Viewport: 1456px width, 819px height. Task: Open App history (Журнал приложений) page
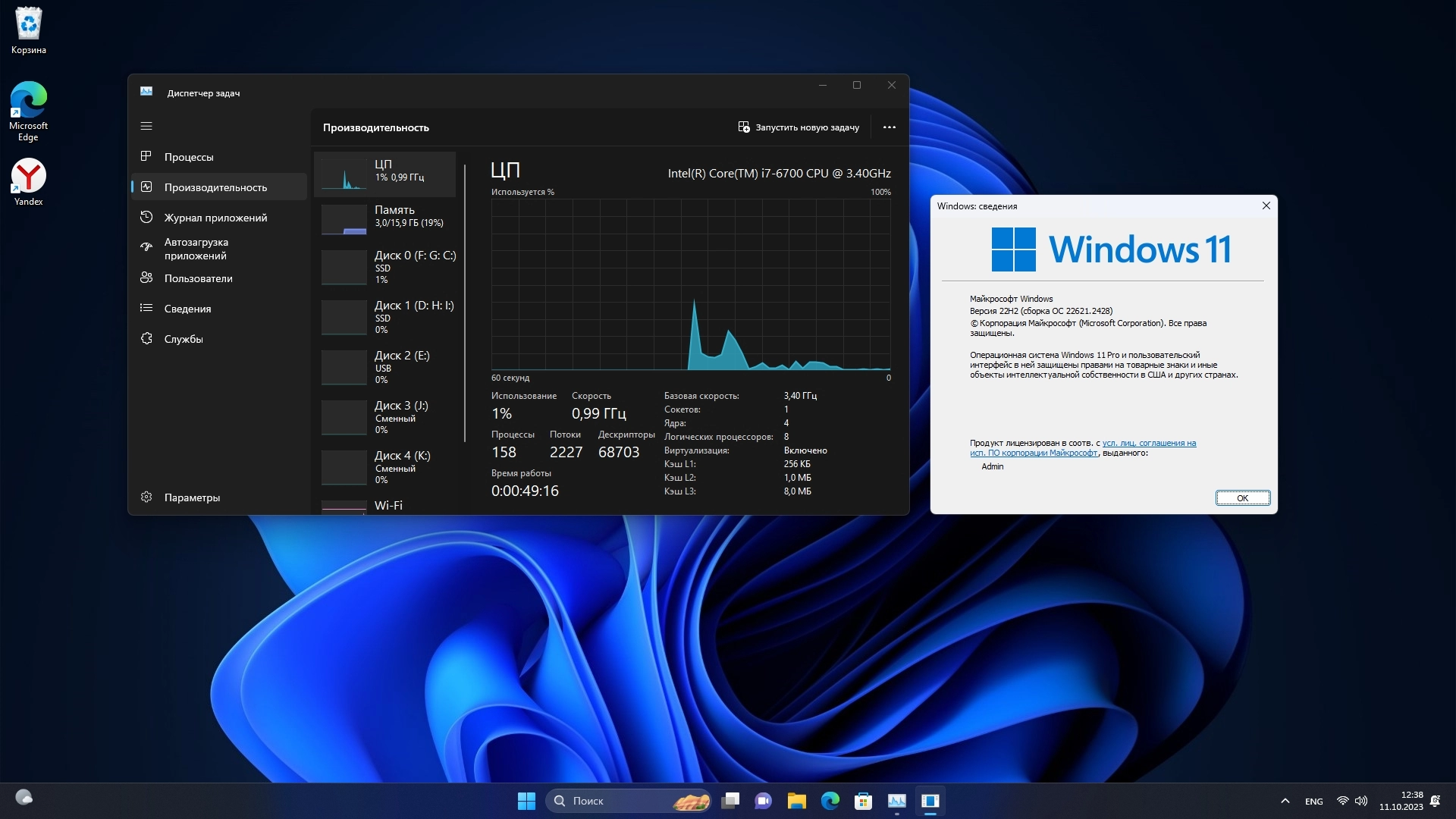[215, 218]
